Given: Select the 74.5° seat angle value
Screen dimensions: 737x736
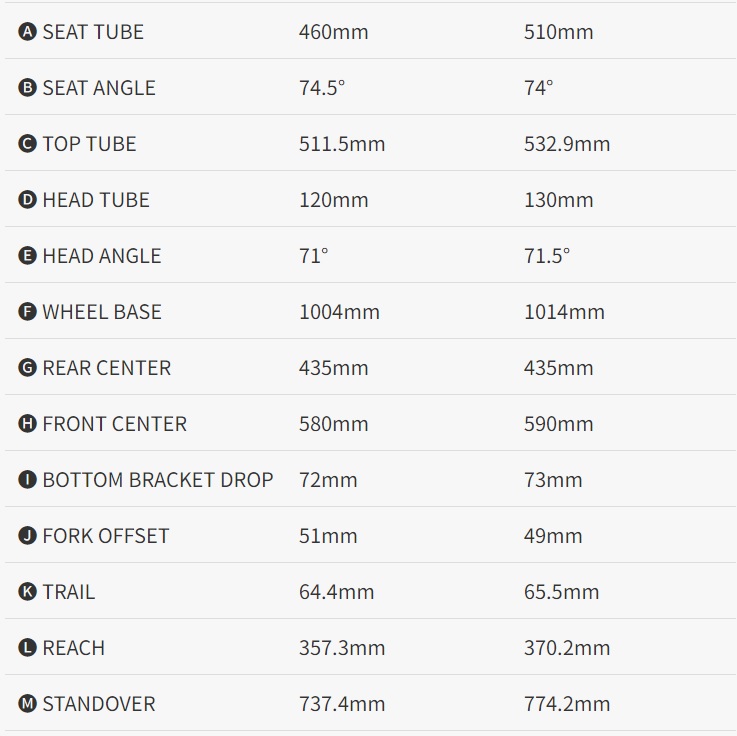Looking at the screenshot, I should 322,88.
